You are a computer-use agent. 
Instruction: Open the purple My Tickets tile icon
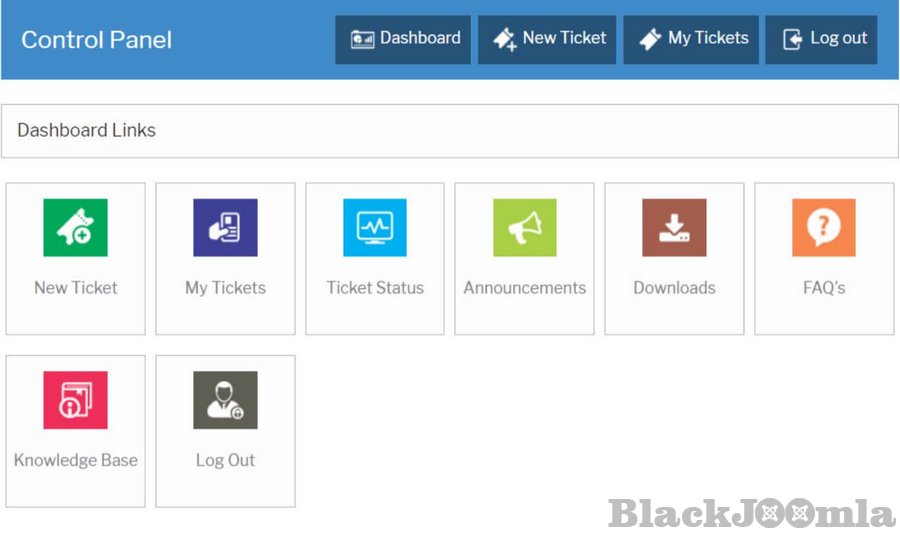point(225,227)
